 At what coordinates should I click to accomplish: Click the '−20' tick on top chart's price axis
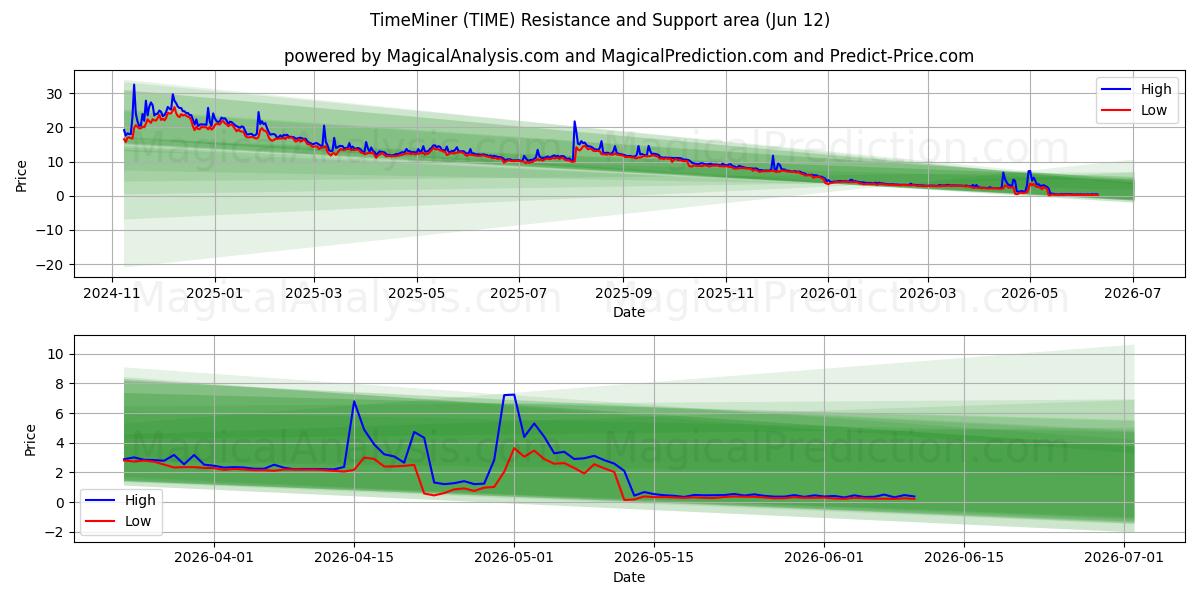coord(52,265)
